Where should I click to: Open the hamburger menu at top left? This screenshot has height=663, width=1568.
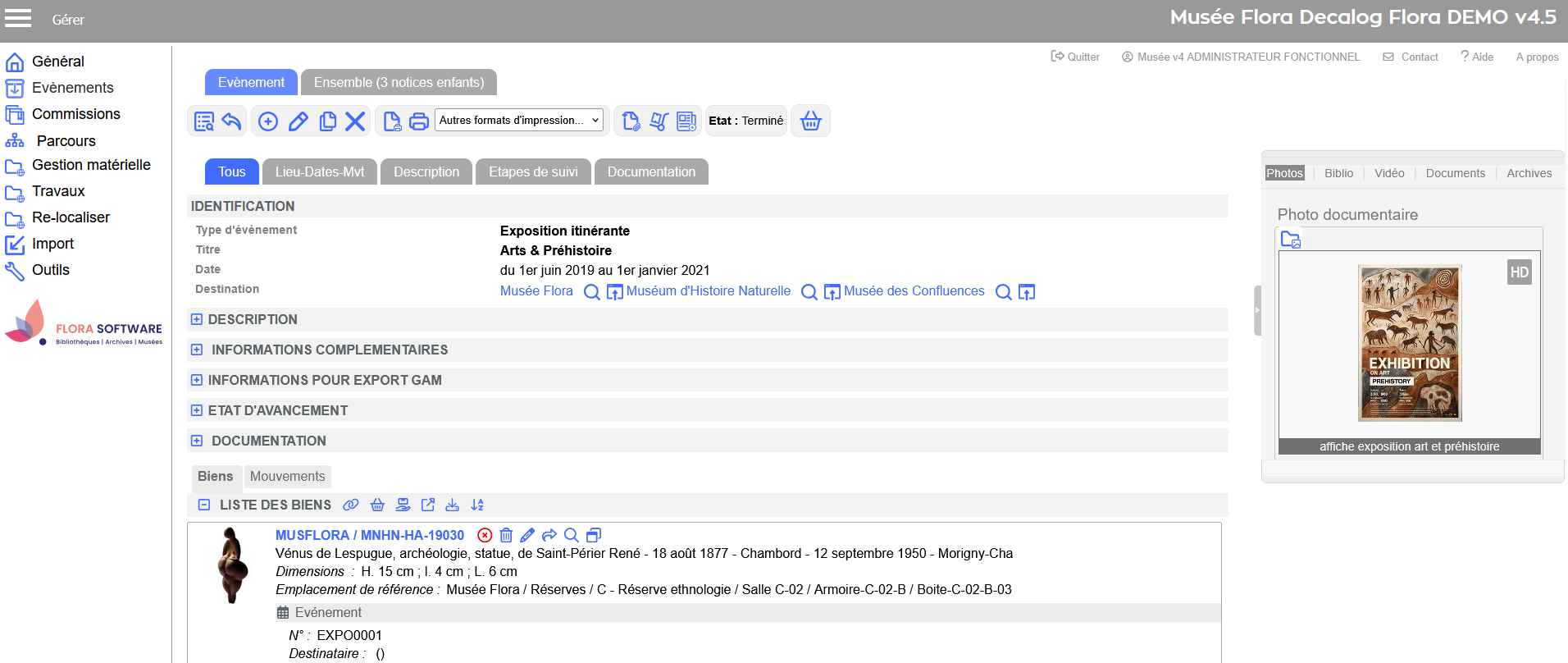[18, 18]
